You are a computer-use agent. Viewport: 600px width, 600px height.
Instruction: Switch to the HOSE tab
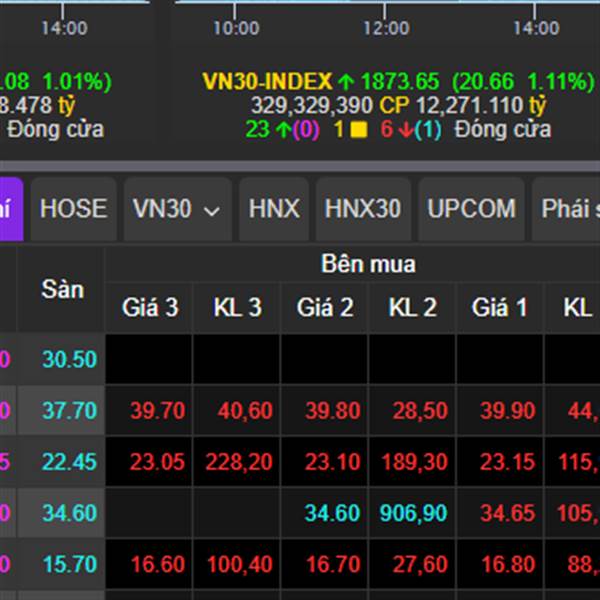click(x=73, y=209)
